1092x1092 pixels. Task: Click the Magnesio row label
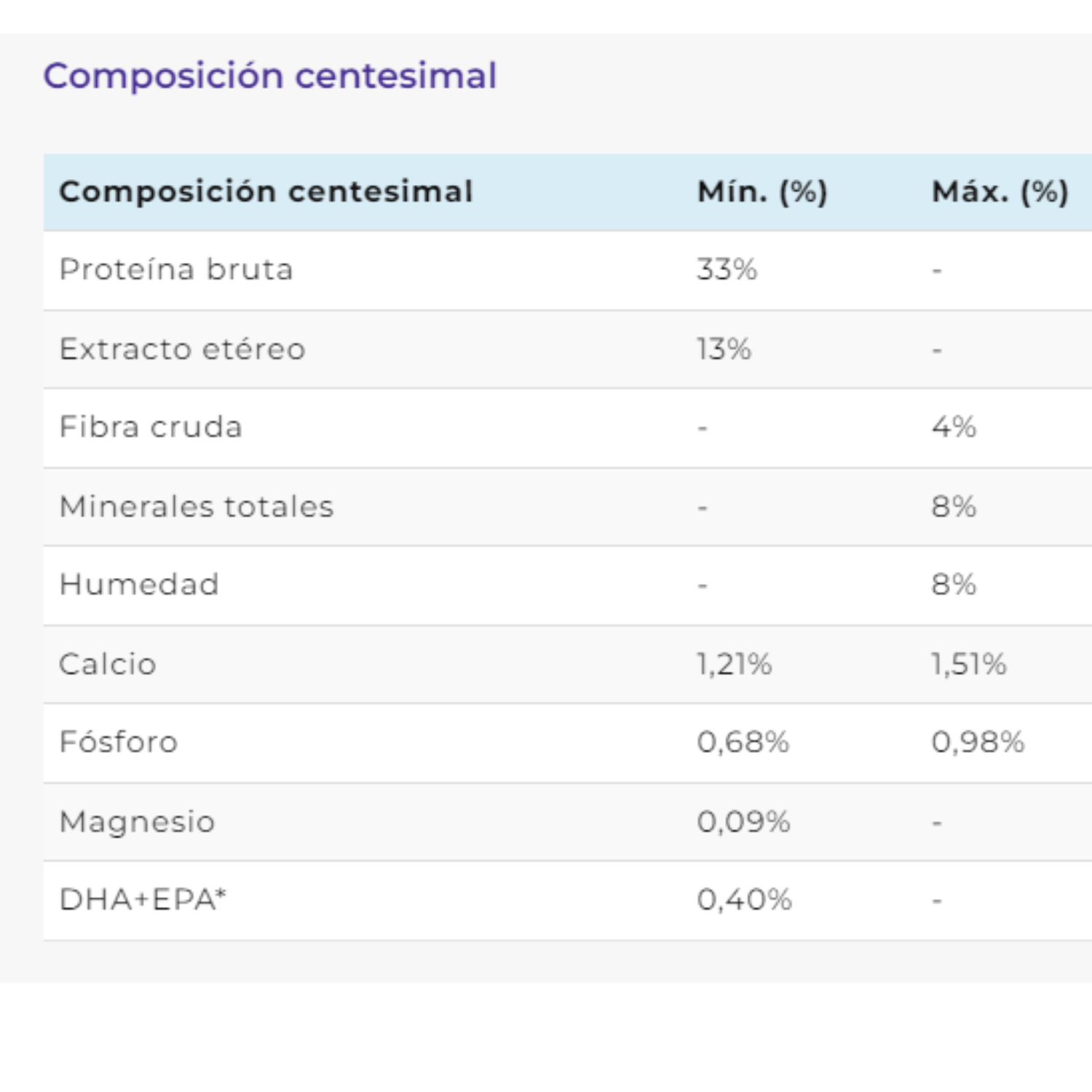click(138, 823)
